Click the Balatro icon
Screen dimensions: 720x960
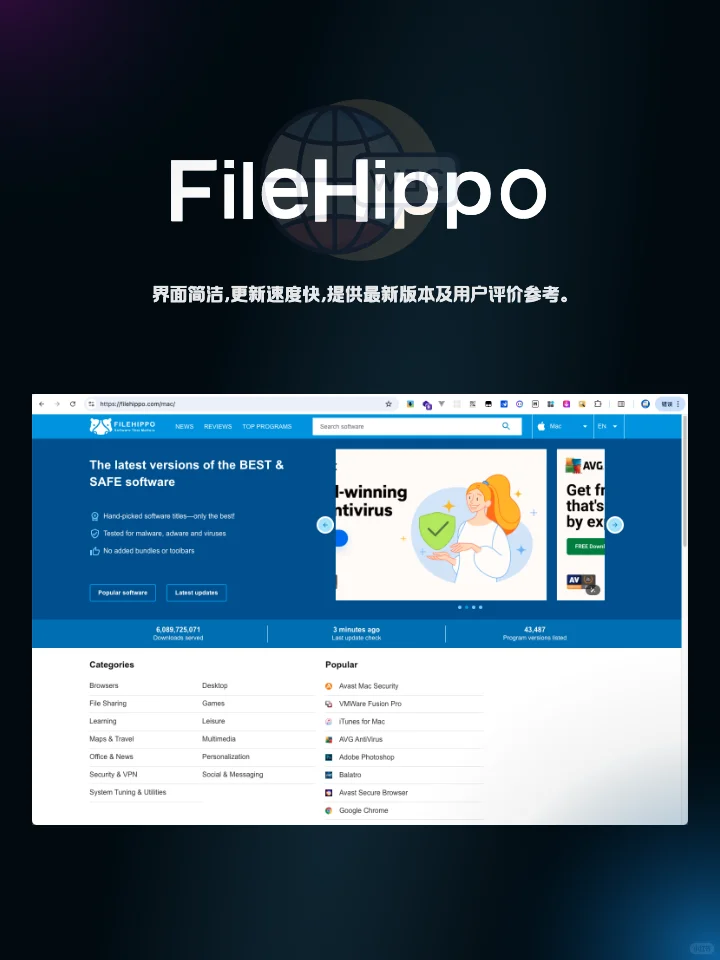[x=329, y=775]
